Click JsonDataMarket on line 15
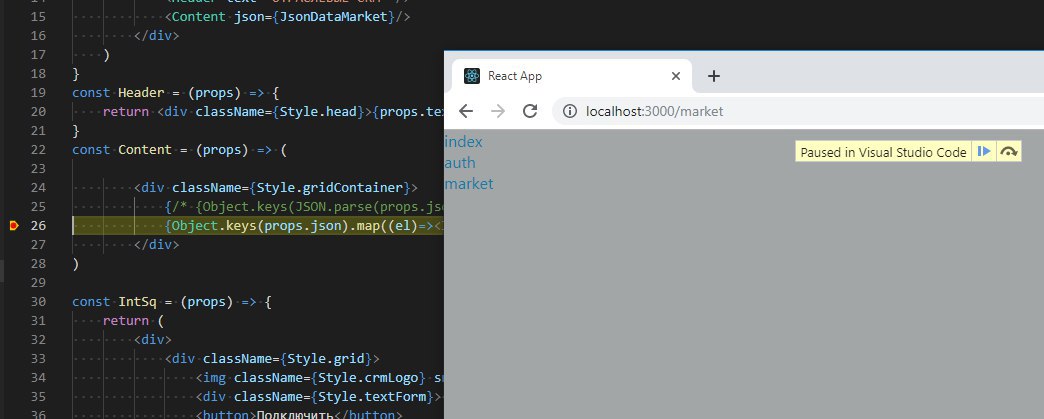Image resolution: width=1044 pixels, height=419 pixels. click(x=334, y=17)
